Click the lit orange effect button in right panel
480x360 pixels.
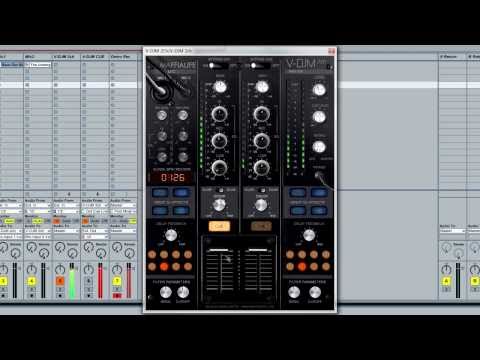coord(302,266)
